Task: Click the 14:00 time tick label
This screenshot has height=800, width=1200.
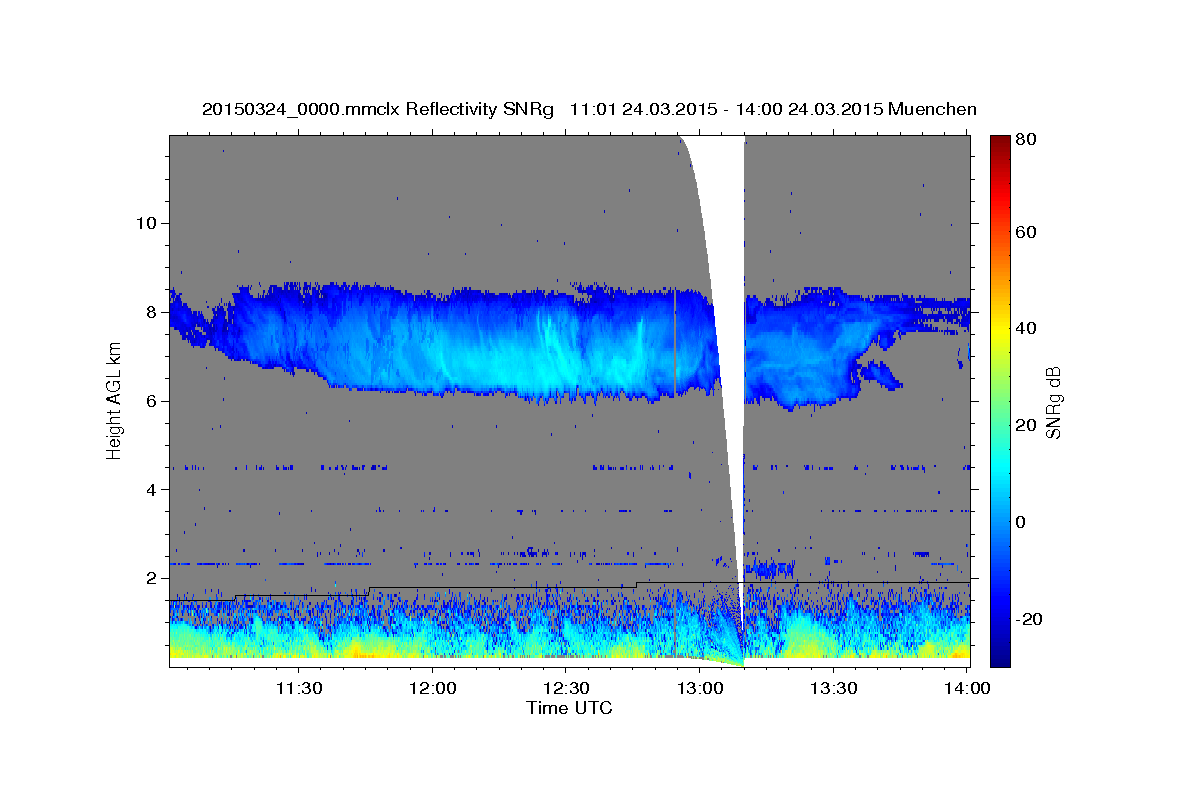Action: tap(967, 688)
